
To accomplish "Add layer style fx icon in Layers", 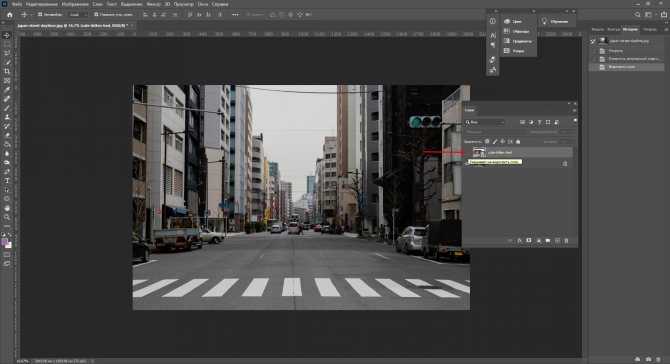I will coord(520,241).
